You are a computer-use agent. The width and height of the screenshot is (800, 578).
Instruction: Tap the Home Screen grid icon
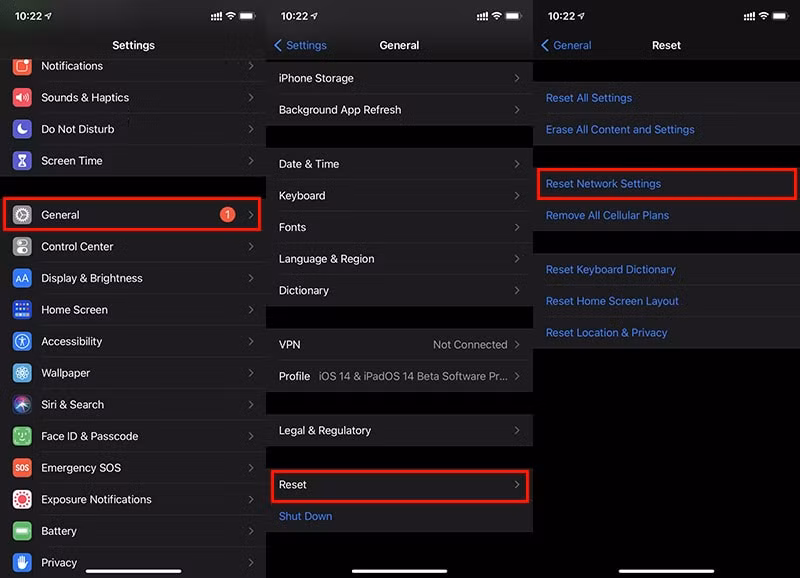pyautogui.click(x=22, y=310)
